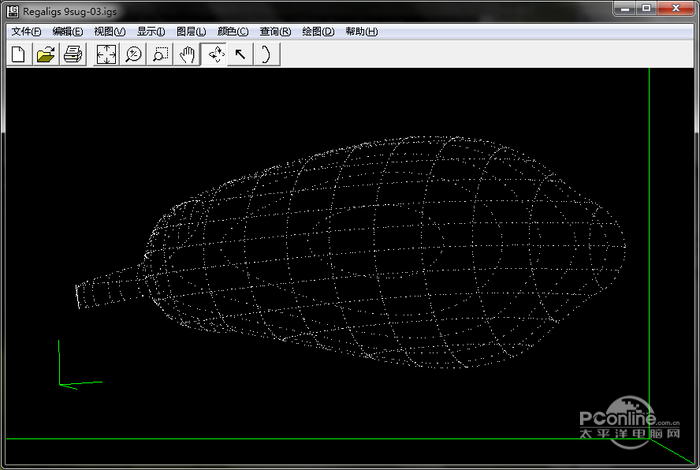Select the zoom window selection tool
This screenshot has height=470, width=700.
click(160, 55)
